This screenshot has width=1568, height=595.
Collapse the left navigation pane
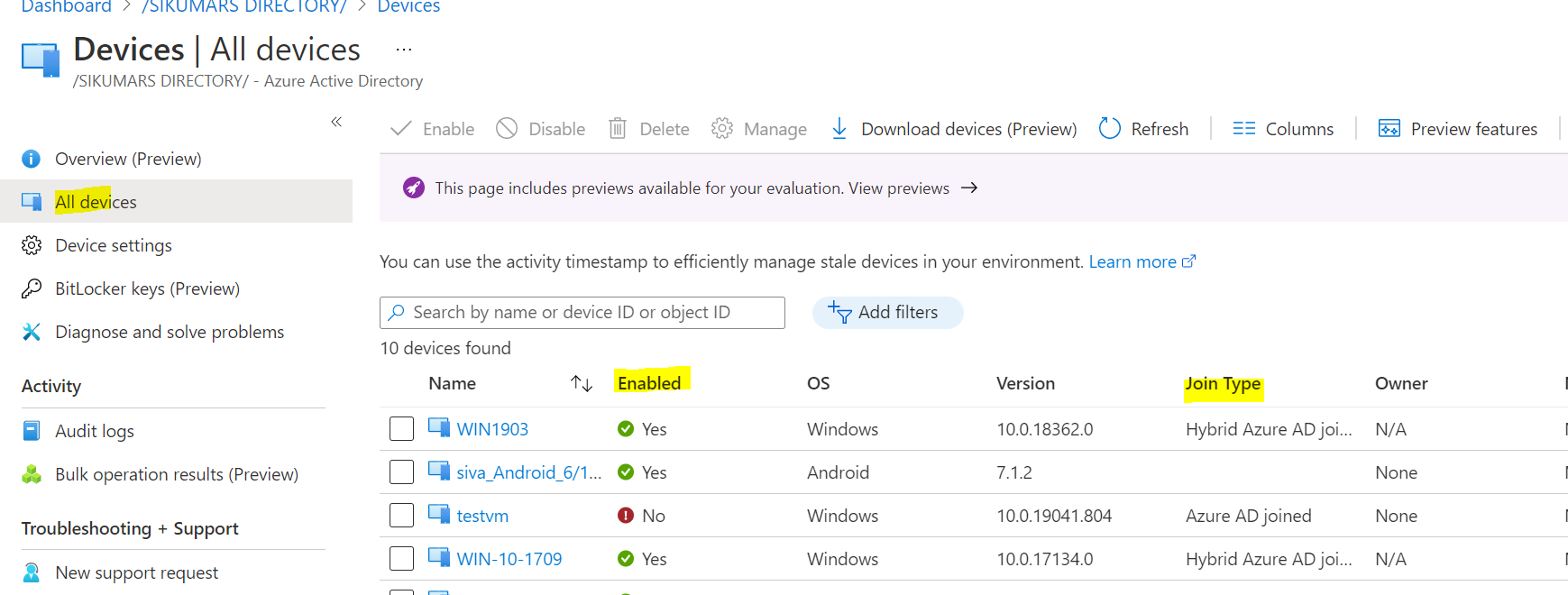coord(336,122)
